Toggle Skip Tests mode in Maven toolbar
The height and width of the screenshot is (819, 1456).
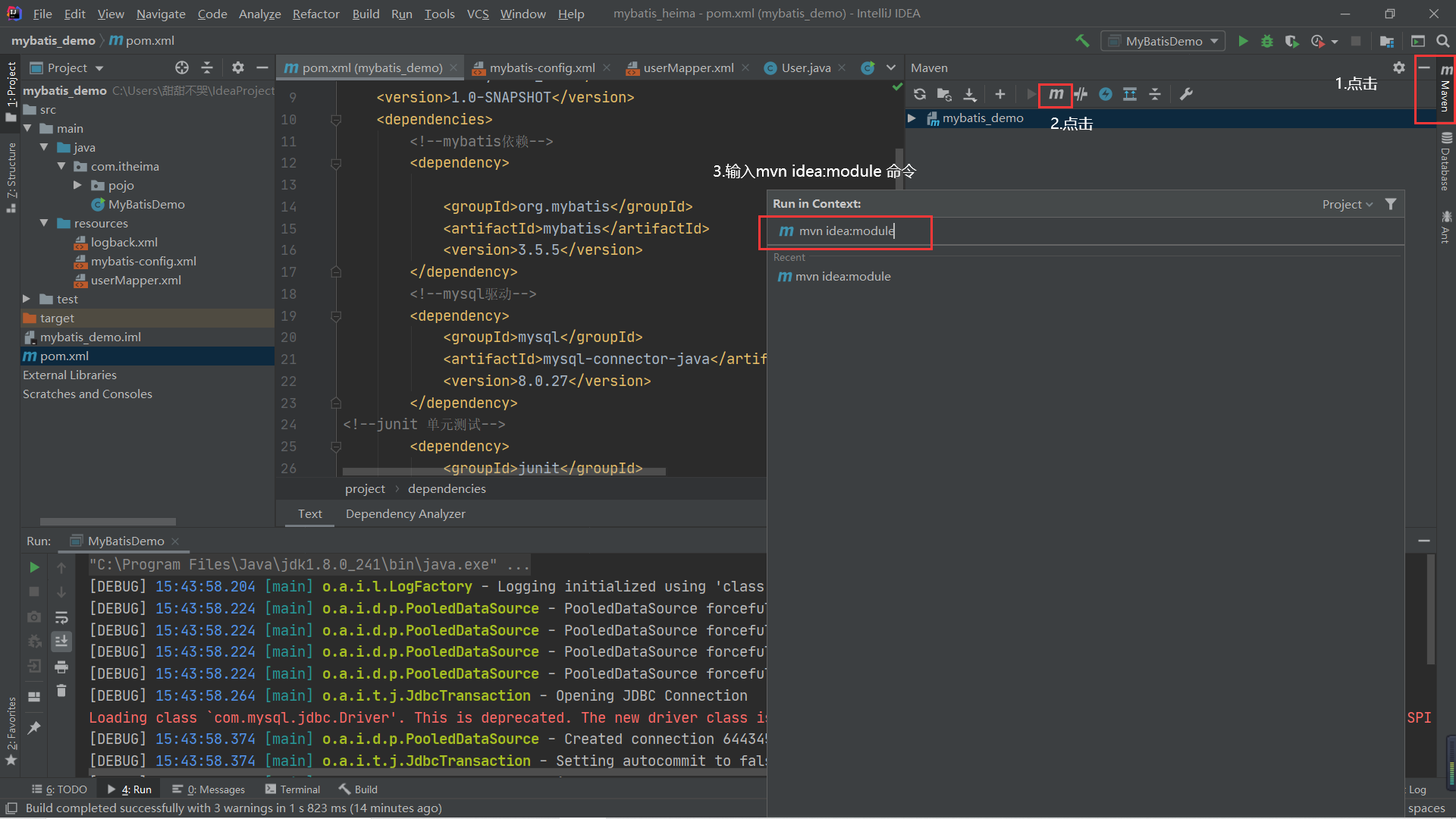coord(1081,94)
